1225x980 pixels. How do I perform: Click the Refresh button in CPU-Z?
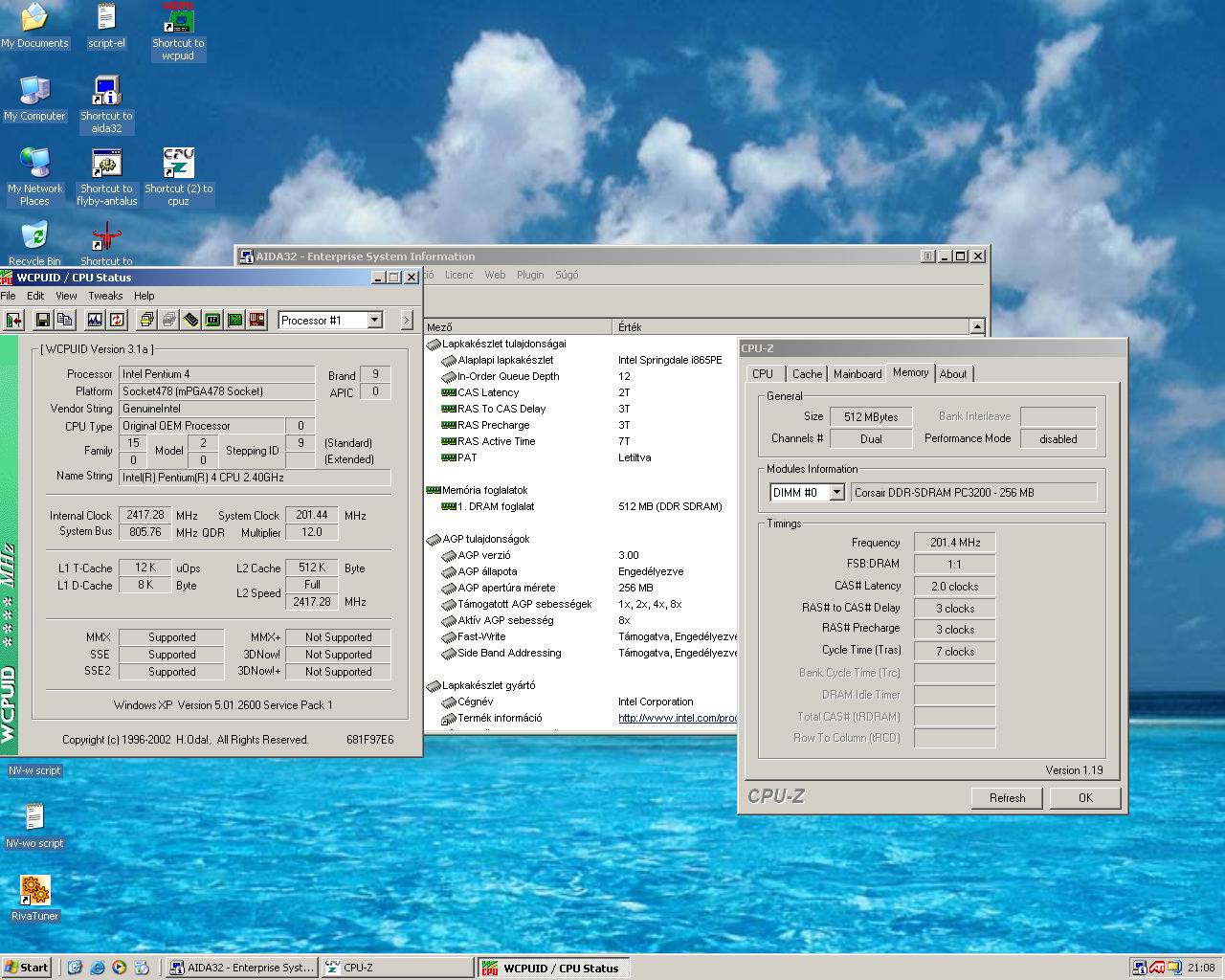click(x=1007, y=798)
